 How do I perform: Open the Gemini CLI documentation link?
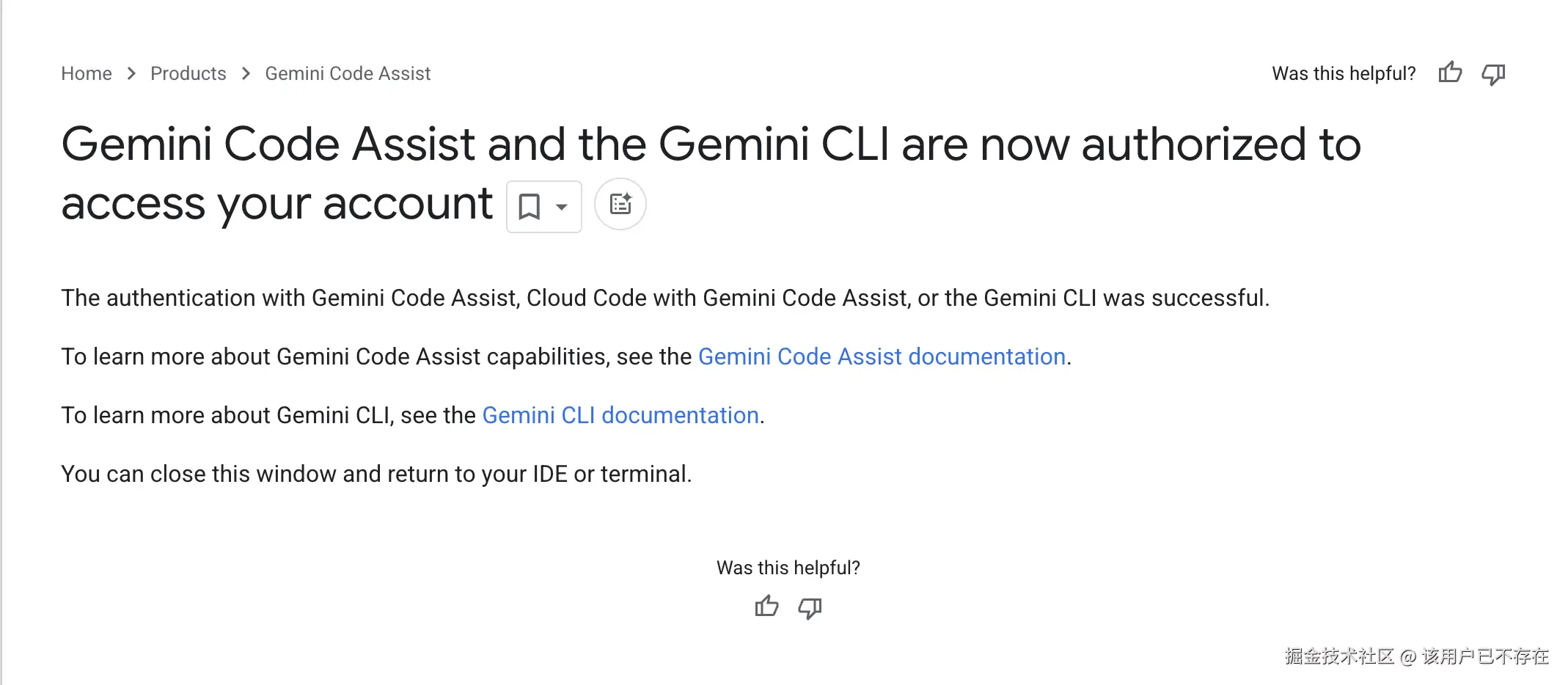pyautogui.click(x=620, y=415)
